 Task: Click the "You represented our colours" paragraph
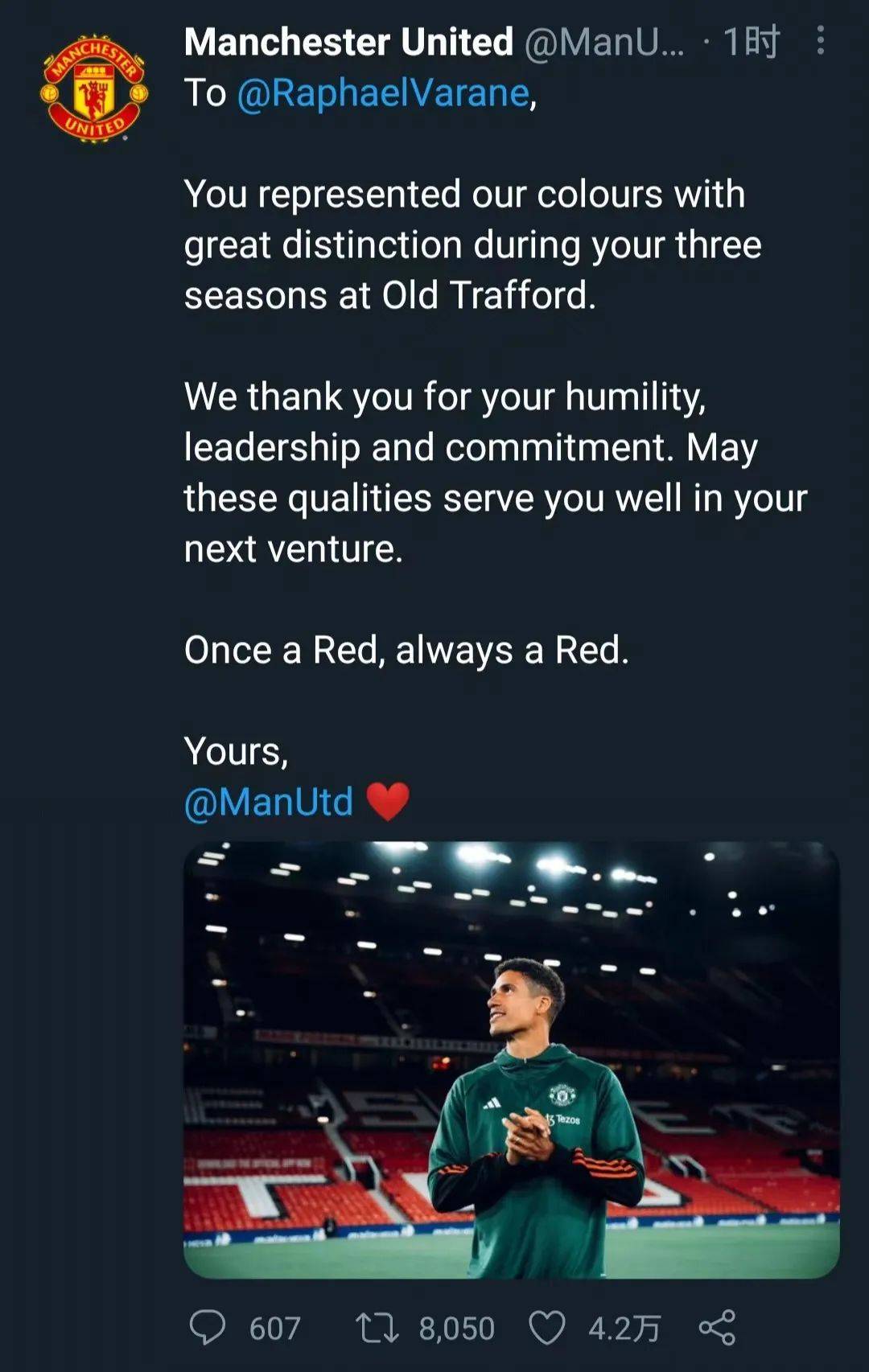tap(472, 244)
